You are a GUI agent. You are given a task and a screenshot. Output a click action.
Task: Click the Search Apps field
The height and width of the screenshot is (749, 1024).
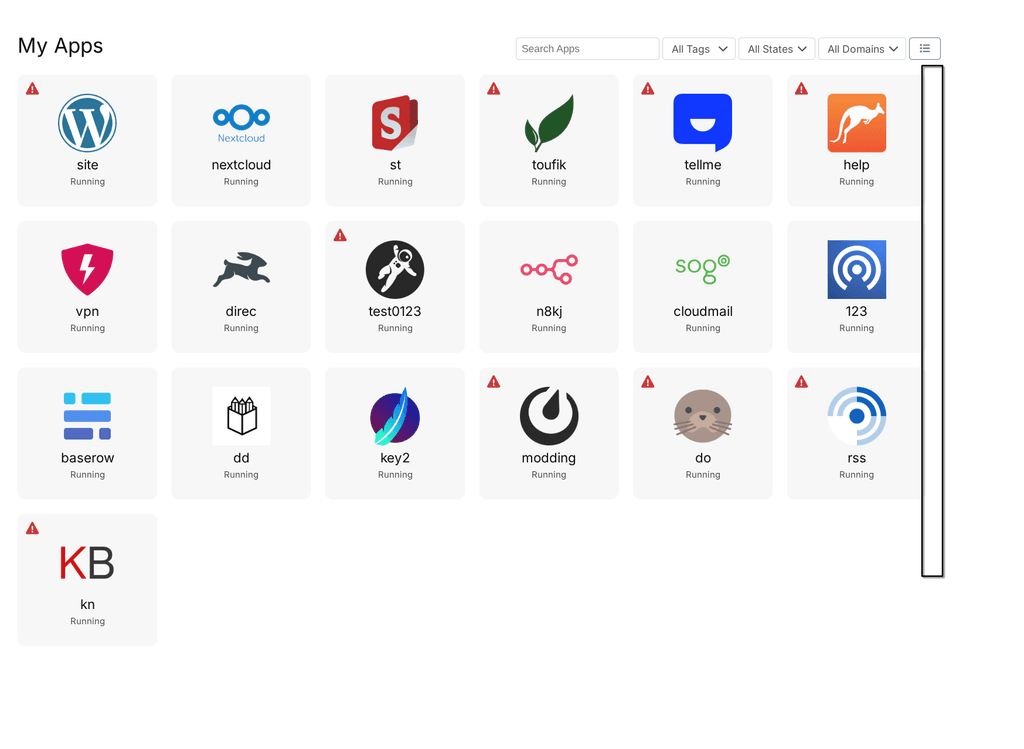click(x=587, y=49)
